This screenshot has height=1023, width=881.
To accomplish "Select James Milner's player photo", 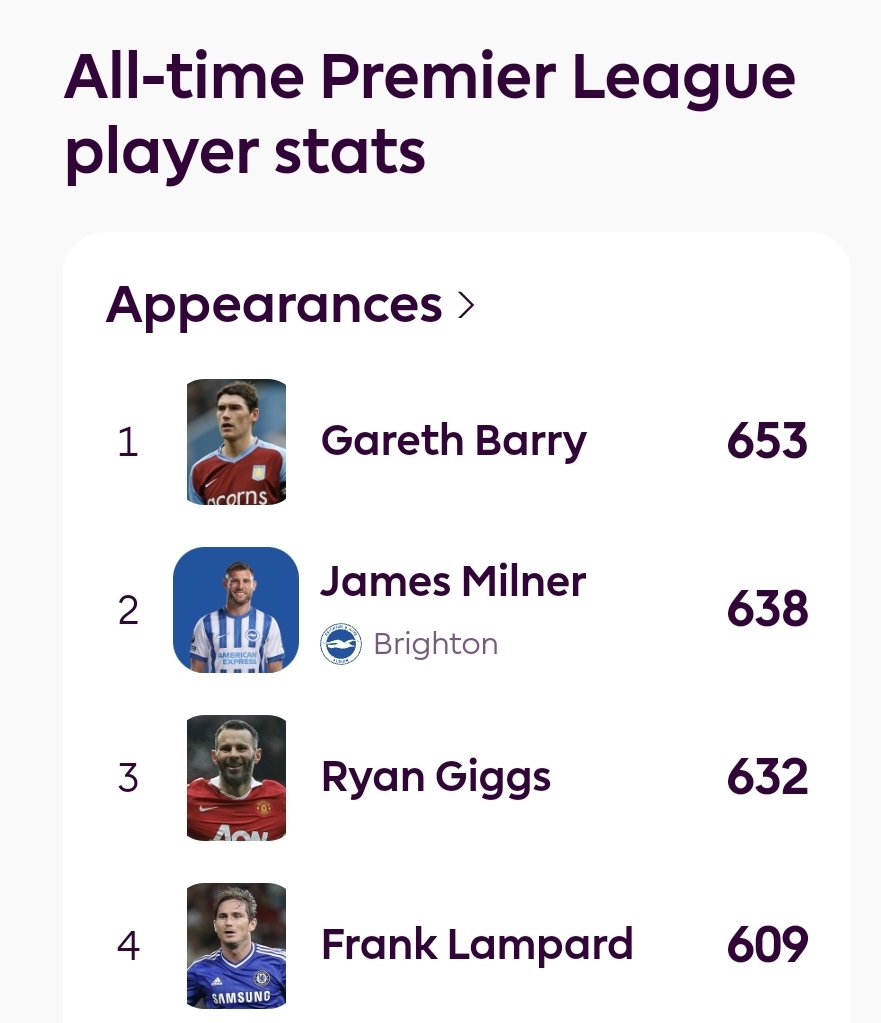I will [236, 610].
